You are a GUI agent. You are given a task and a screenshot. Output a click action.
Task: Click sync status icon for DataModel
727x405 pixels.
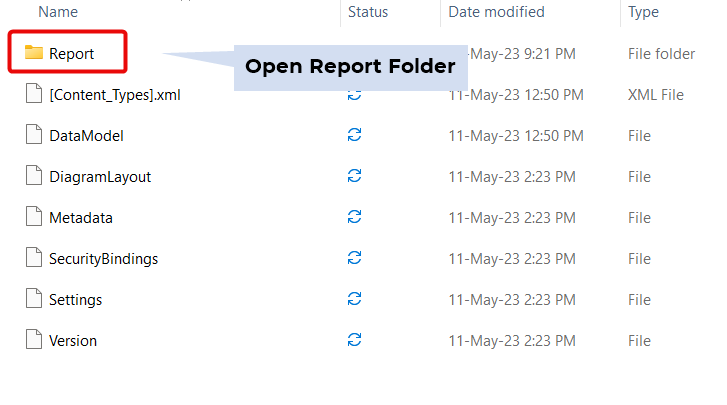(354, 136)
